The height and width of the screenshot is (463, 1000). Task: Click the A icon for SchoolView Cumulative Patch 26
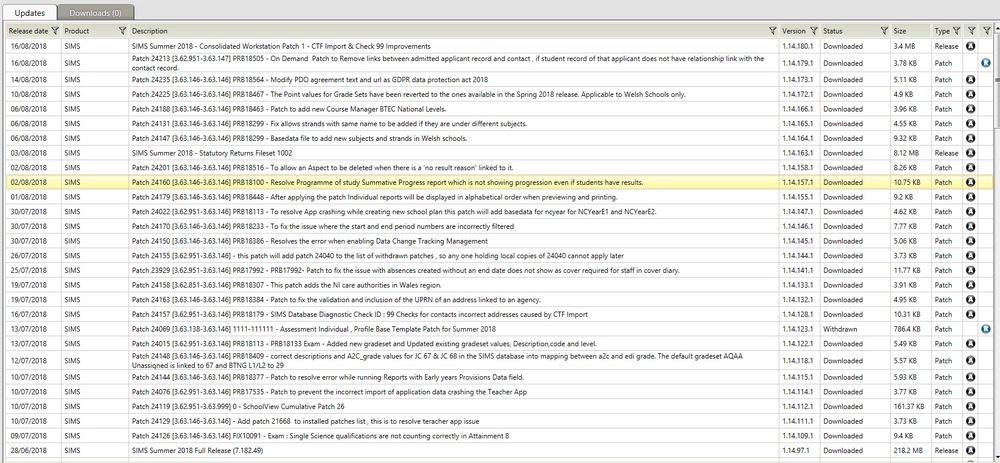click(x=971, y=406)
